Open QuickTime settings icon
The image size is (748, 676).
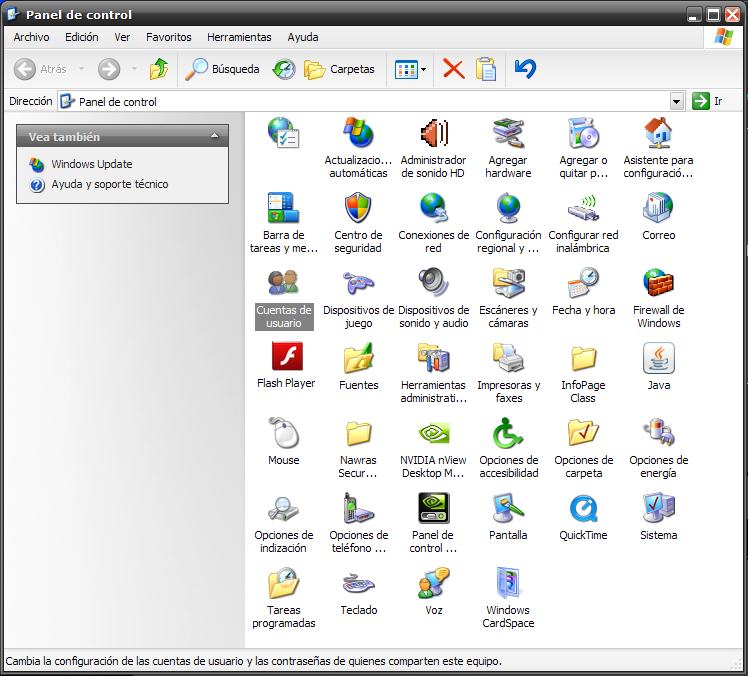pos(583,508)
